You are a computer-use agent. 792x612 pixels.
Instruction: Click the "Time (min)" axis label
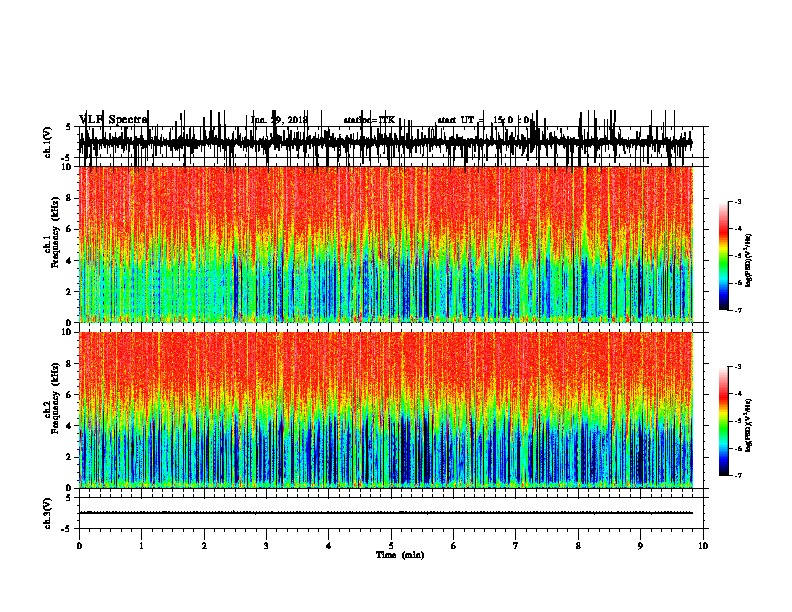[x=400, y=555]
